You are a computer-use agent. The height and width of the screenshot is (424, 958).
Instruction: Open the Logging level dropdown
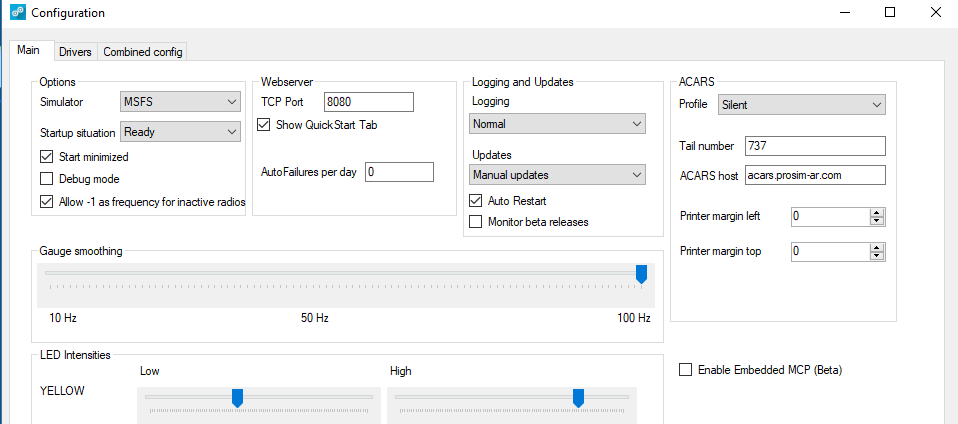[x=557, y=124]
